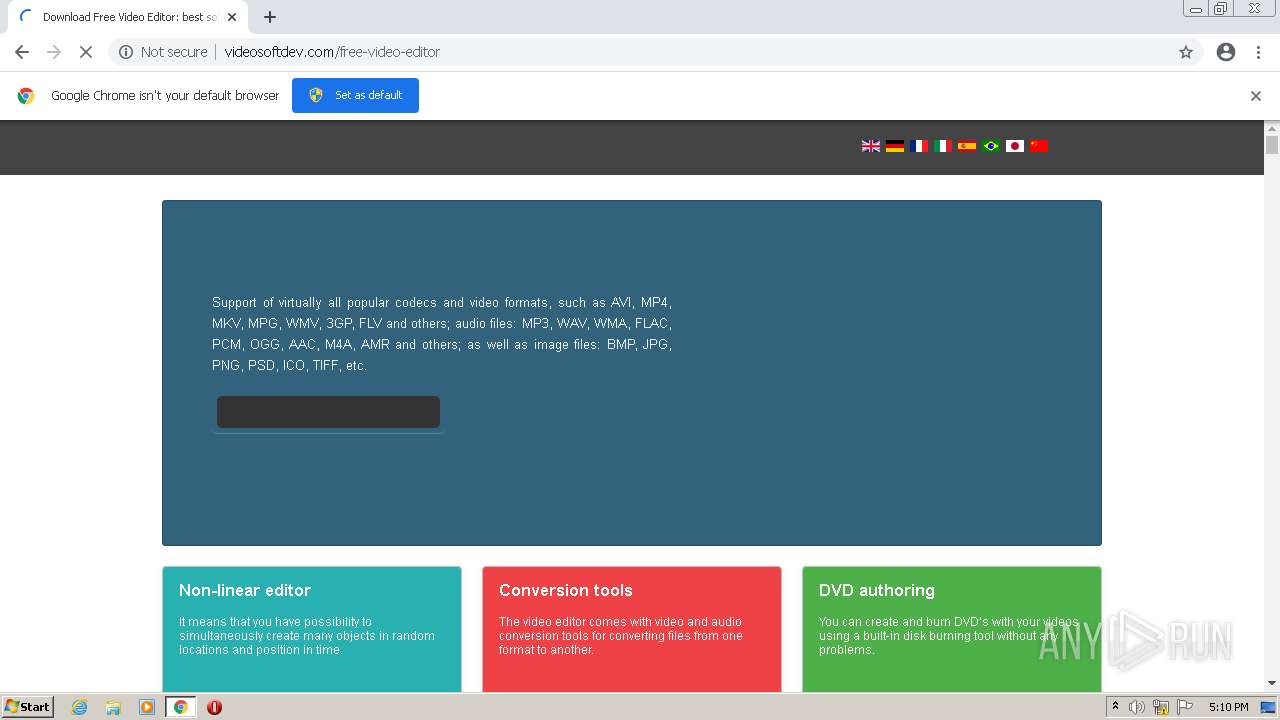Open the DVD authoring card
The width and height of the screenshot is (1280, 720).
click(x=952, y=629)
